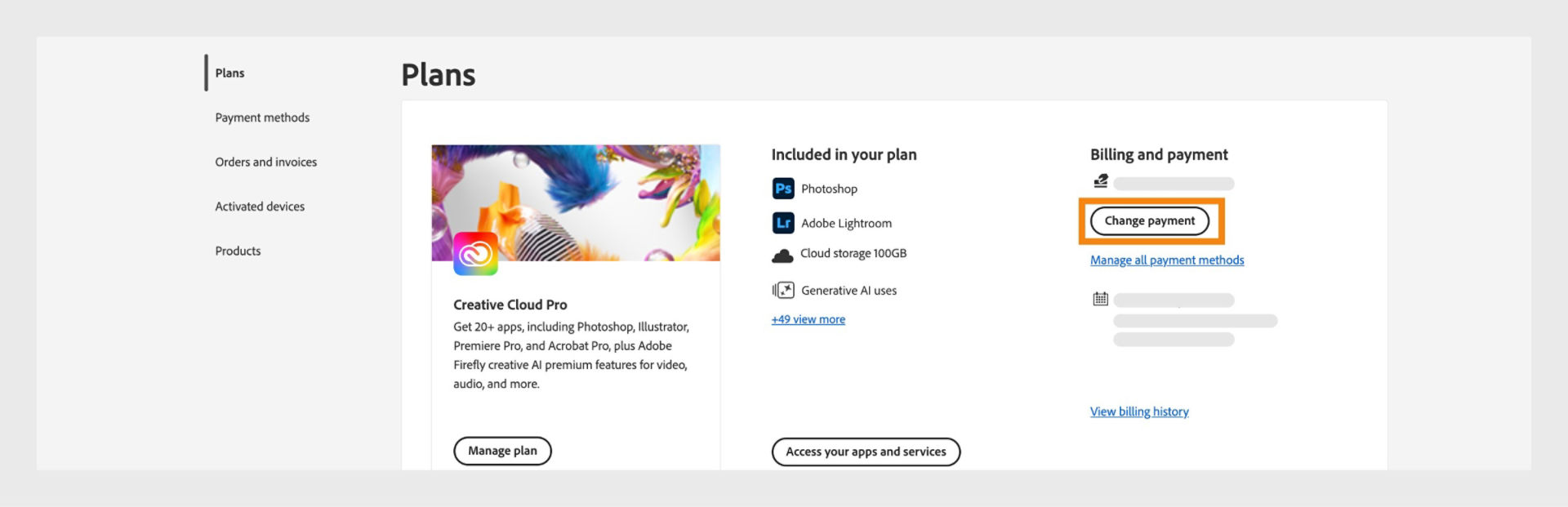Image resolution: width=1568 pixels, height=507 pixels.
Task: Select Activated devices in sidebar
Action: (x=260, y=207)
